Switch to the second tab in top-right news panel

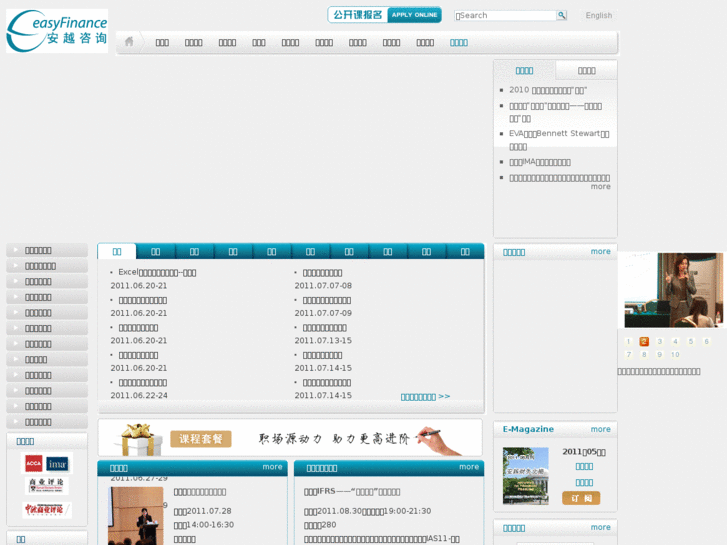(x=586, y=70)
